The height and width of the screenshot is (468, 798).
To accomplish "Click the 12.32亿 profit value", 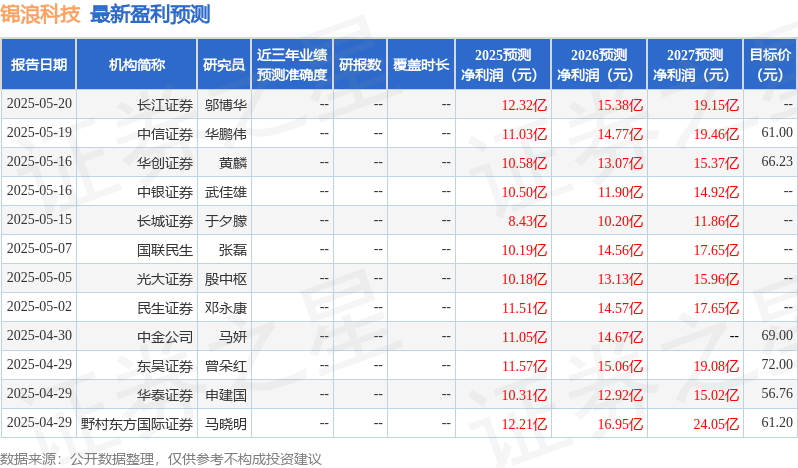I will click(524, 105).
